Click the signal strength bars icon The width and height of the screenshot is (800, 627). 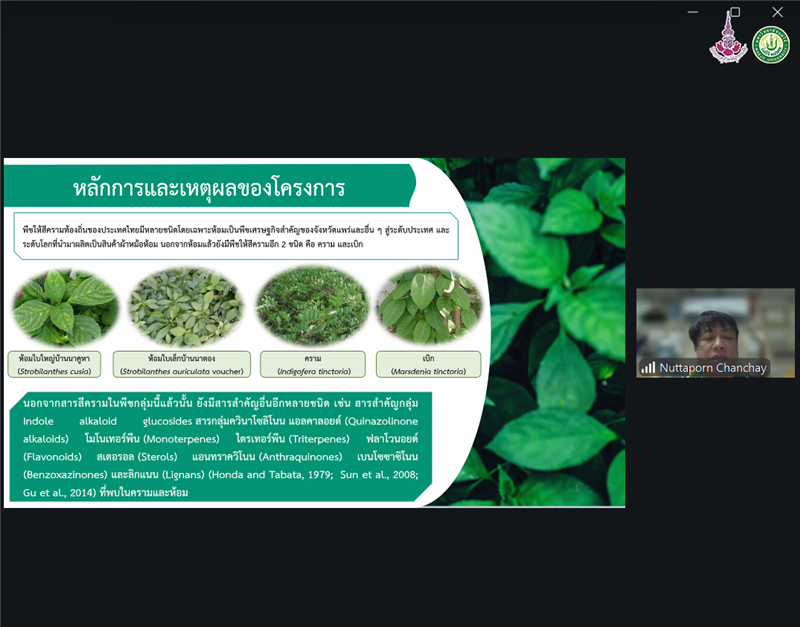pos(648,367)
